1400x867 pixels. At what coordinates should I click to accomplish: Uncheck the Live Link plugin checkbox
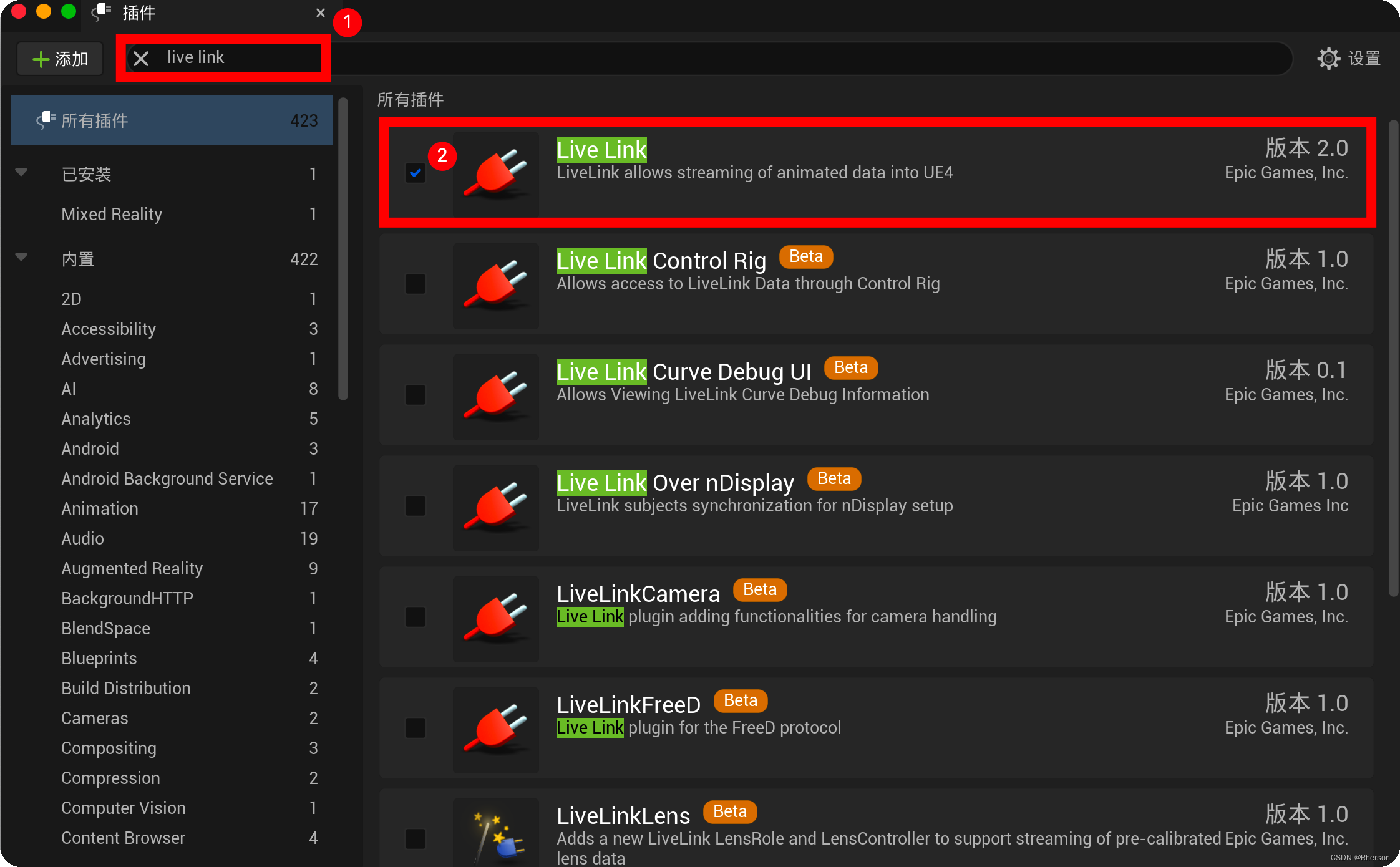click(416, 173)
